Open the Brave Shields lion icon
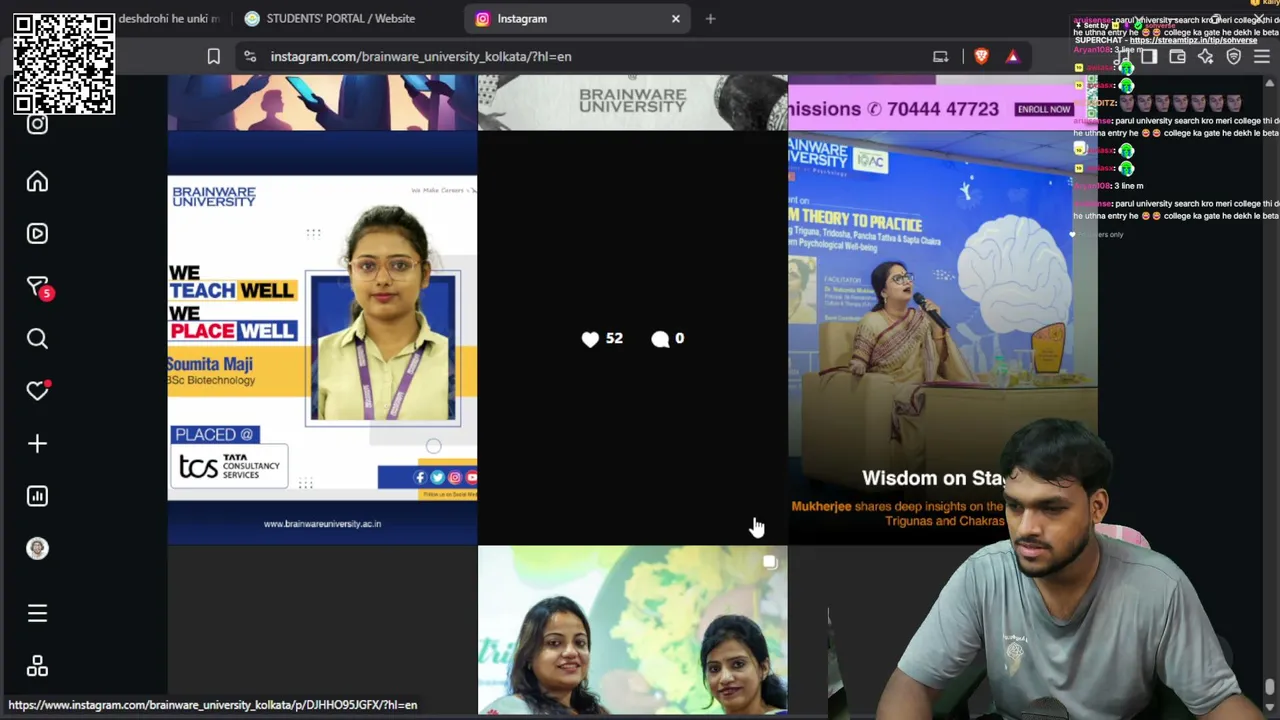 pyautogui.click(x=981, y=57)
